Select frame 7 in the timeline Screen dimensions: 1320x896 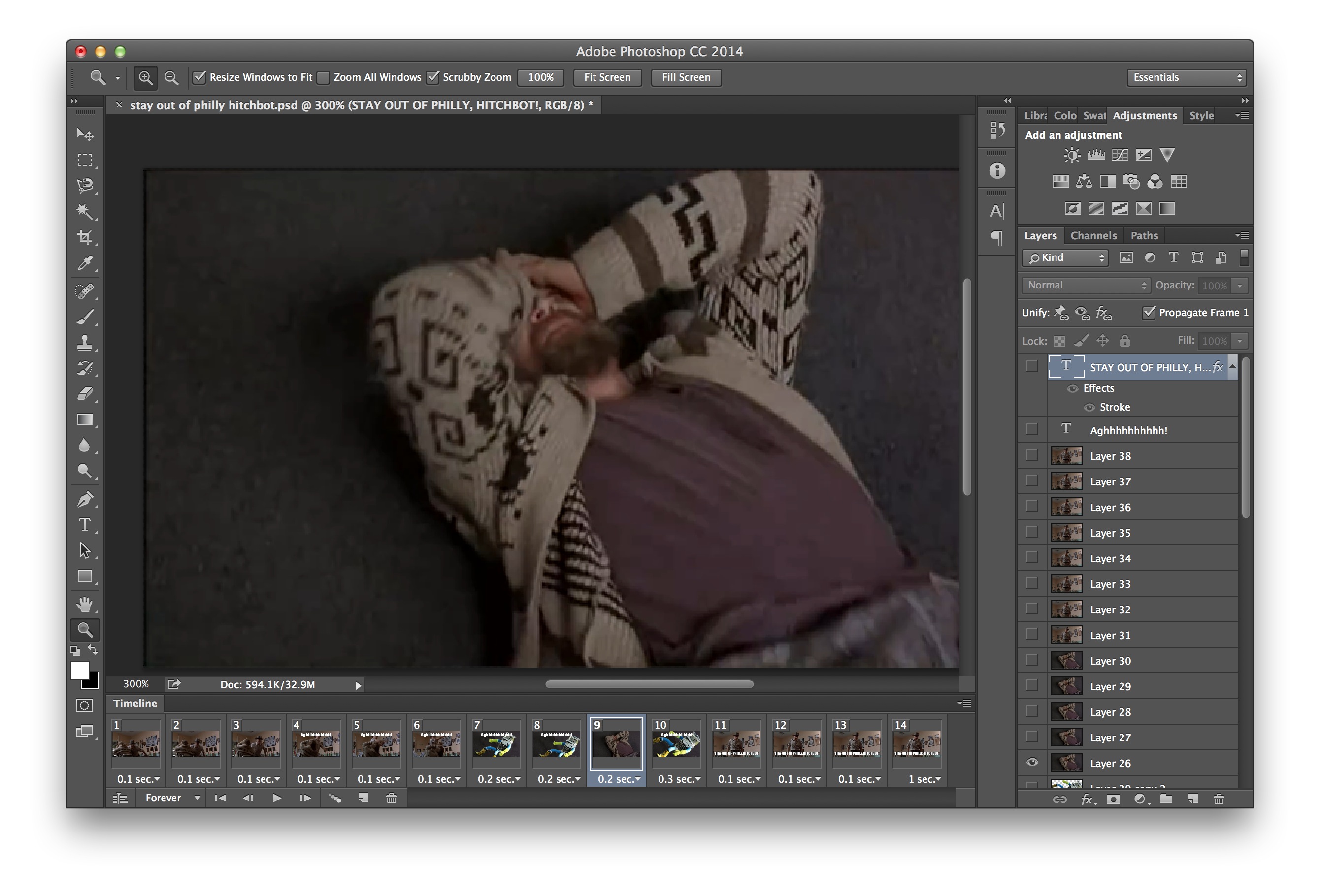(497, 744)
